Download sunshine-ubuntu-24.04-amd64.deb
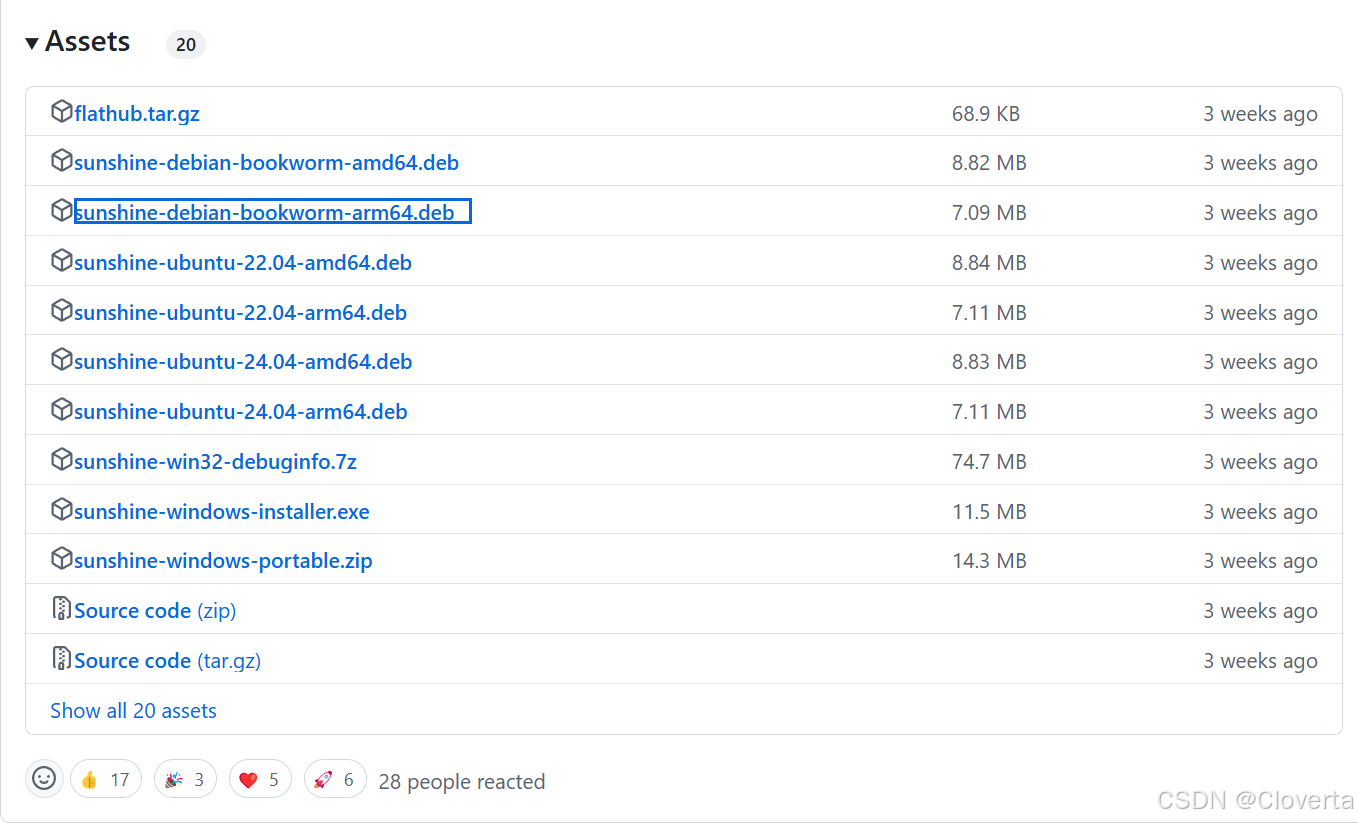 [x=243, y=362]
